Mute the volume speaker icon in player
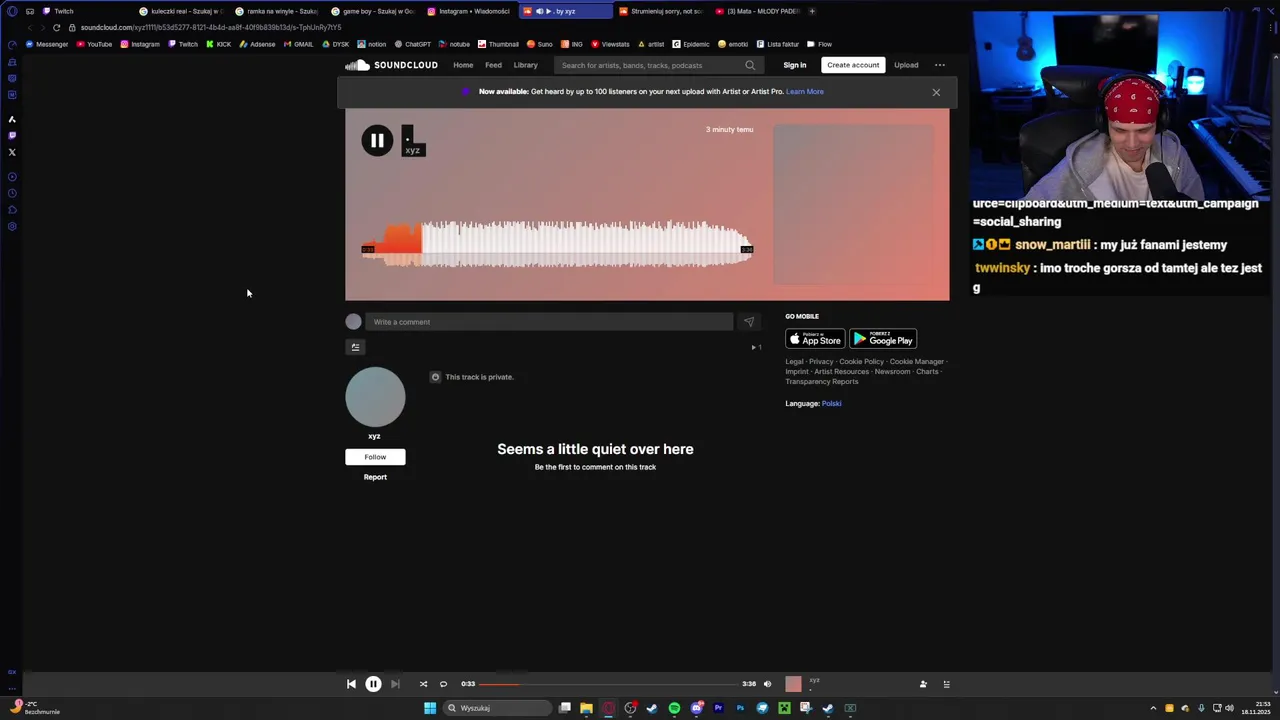1280x720 pixels. coord(767,684)
